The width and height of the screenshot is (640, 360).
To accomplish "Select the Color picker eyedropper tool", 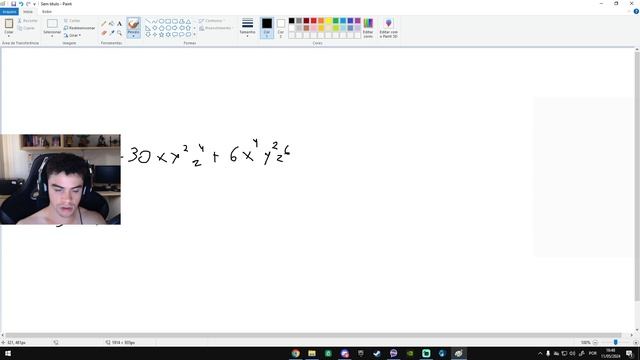I will pyautogui.click(x=111, y=33).
